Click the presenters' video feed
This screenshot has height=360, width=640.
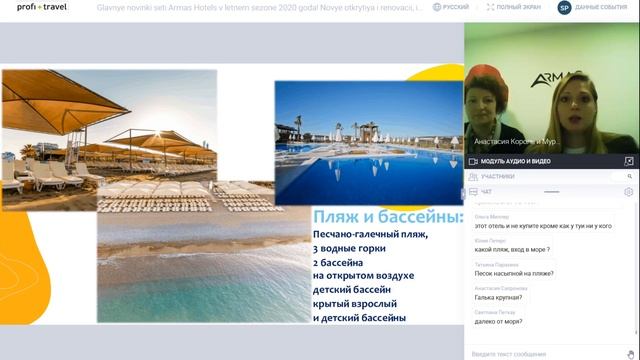[x=551, y=88]
